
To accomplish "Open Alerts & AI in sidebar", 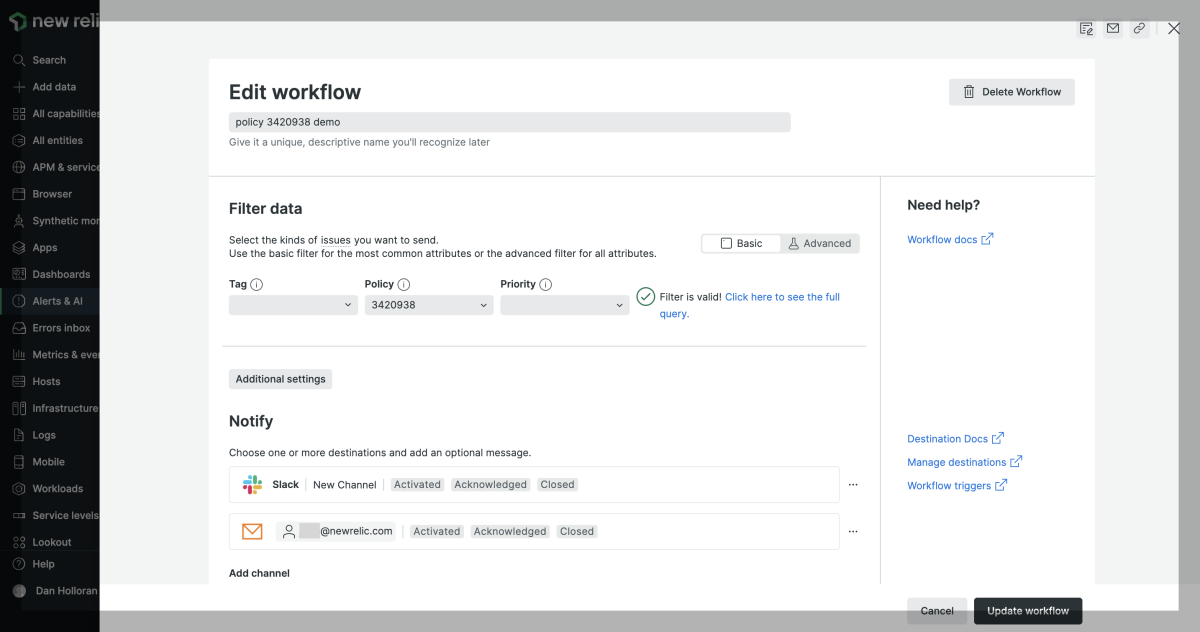I will click(x=57, y=301).
